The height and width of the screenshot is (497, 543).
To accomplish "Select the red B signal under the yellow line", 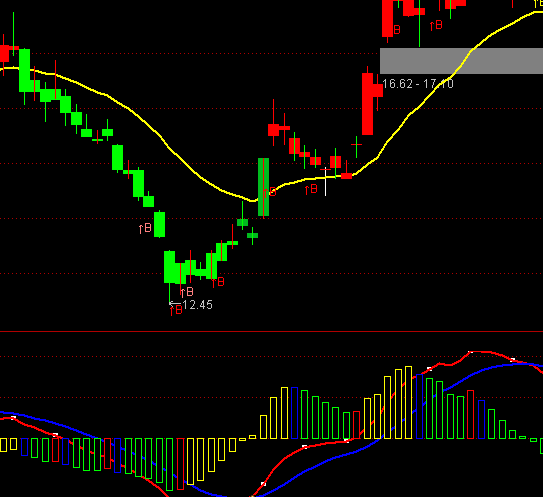I will tap(311, 189).
